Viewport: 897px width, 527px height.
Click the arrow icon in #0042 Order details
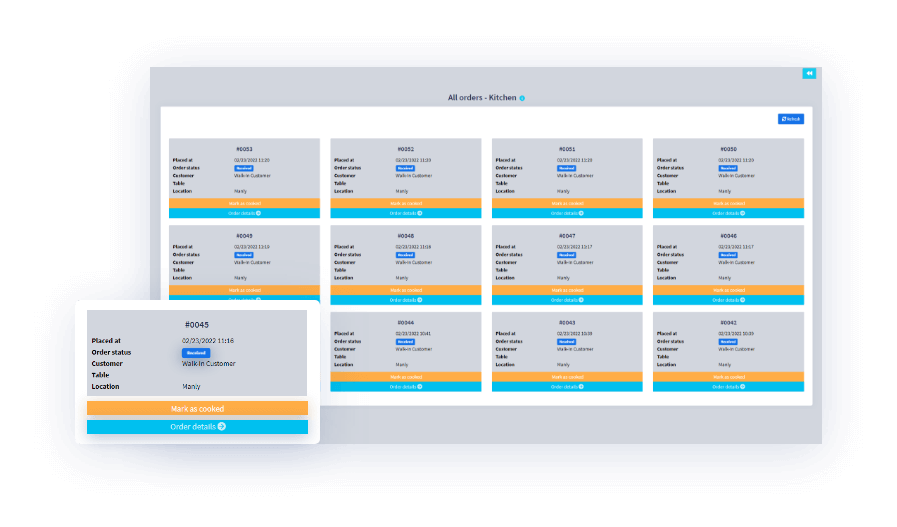(743, 386)
